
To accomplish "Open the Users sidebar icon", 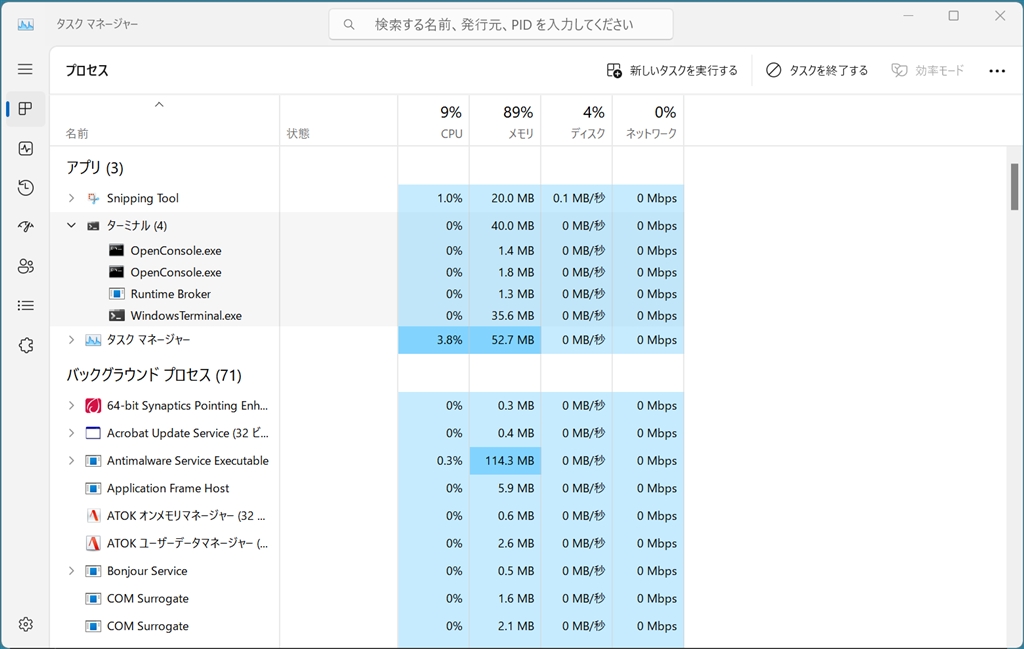I will (x=25, y=266).
